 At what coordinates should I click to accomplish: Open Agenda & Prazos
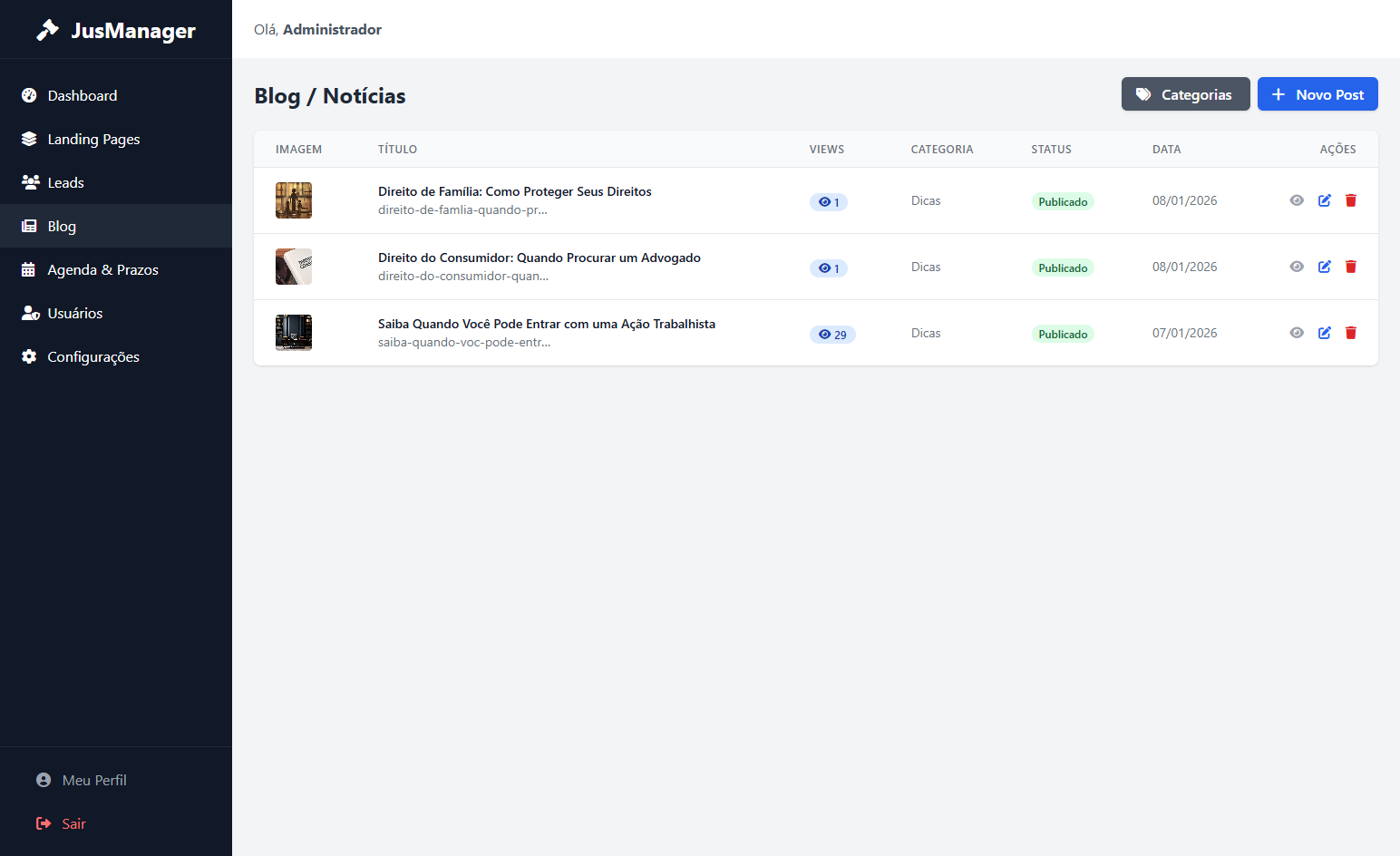[102, 269]
